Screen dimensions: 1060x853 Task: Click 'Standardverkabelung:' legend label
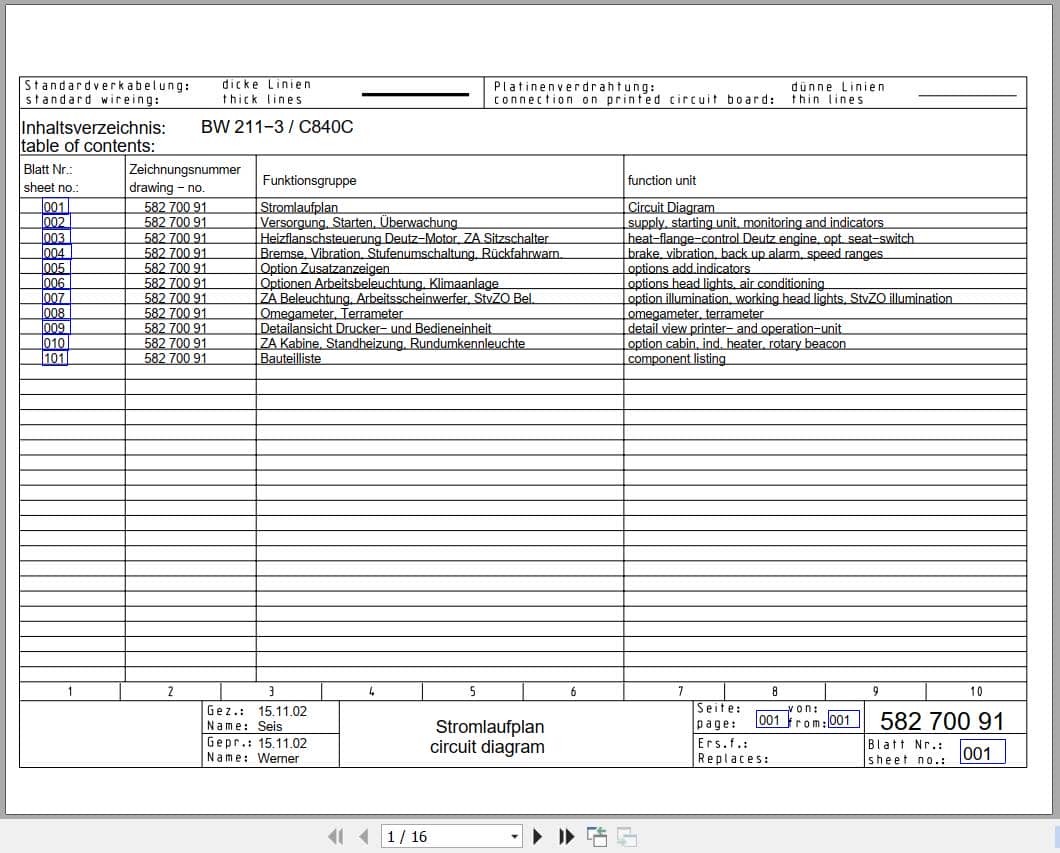[107, 85]
